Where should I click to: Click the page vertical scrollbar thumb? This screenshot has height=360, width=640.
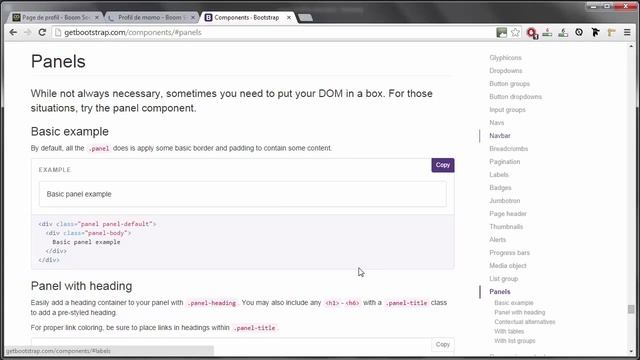pyautogui.click(x=631, y=309)
